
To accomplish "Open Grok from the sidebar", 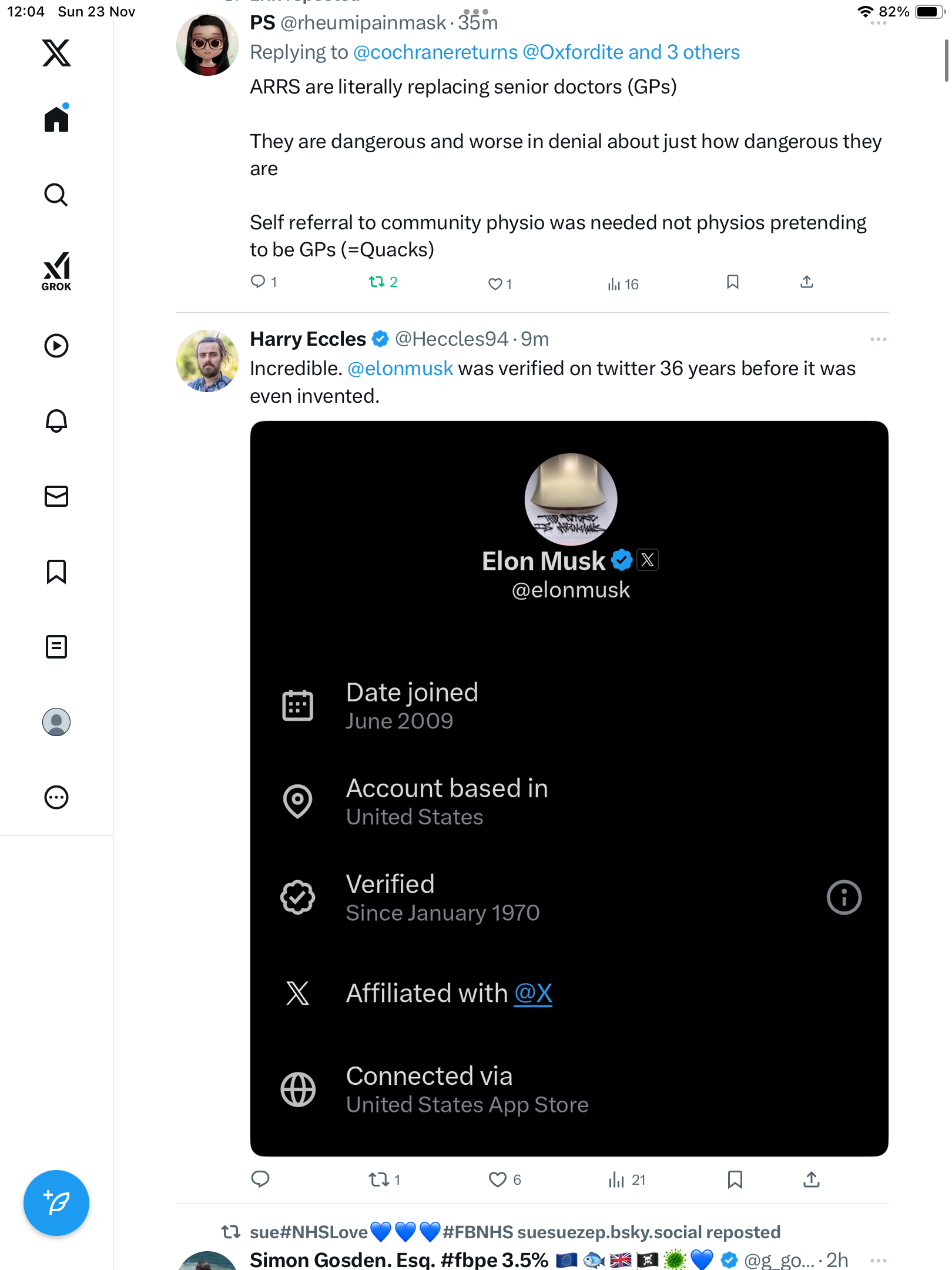I will (x=56, y=271).
